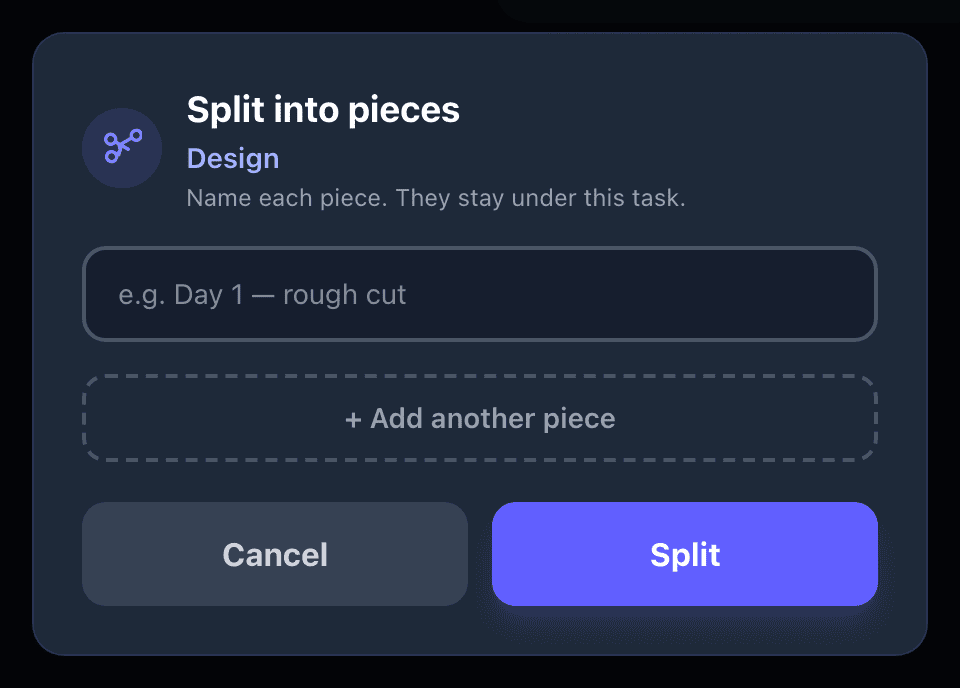960x688 pixels.
Task: Place the cursor in the first piece text box
Action: coord(480,294)
